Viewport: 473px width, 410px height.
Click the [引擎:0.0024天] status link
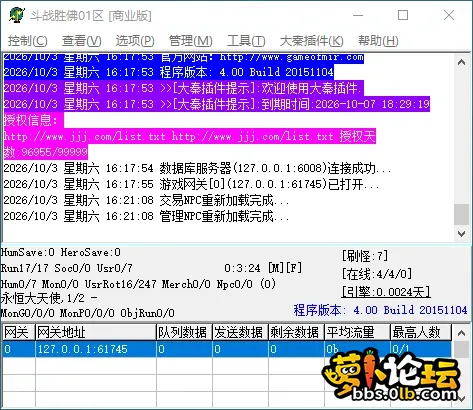(x=386, y=292)
